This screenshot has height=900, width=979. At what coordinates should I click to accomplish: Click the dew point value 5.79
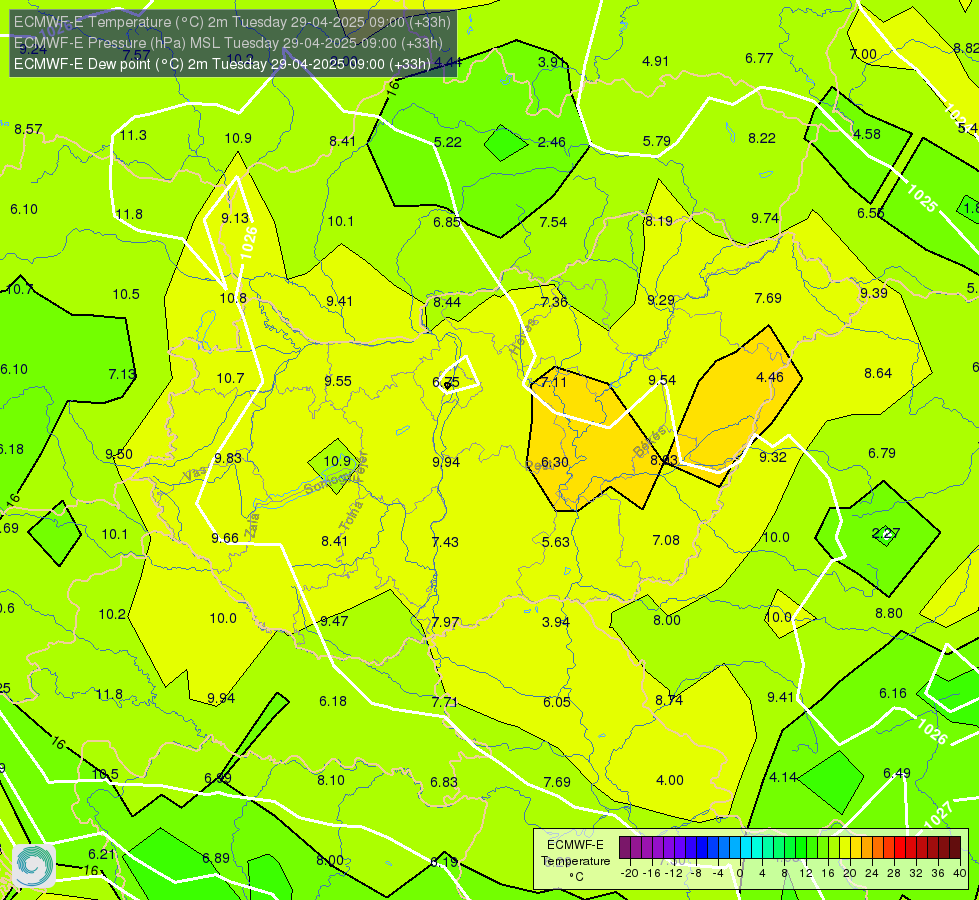[x=657, y=141]
